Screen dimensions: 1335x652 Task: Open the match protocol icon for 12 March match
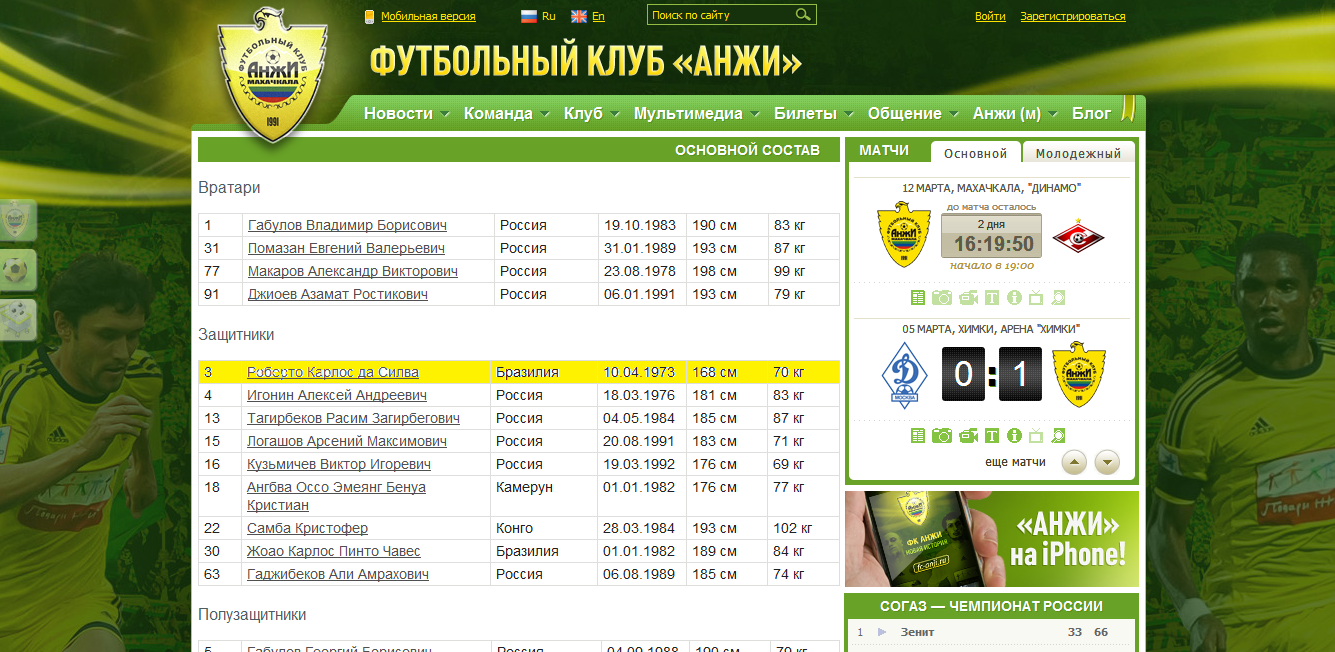(x=918, y=297)
